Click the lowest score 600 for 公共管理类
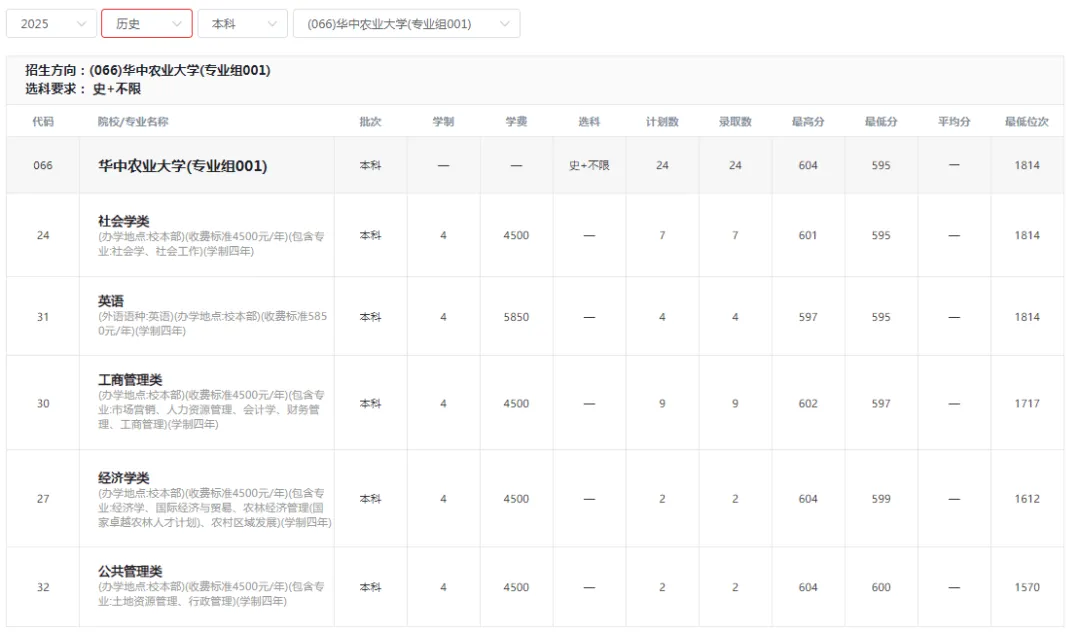The width and height of the screenshot is (1080, 632). coord(882,587)
